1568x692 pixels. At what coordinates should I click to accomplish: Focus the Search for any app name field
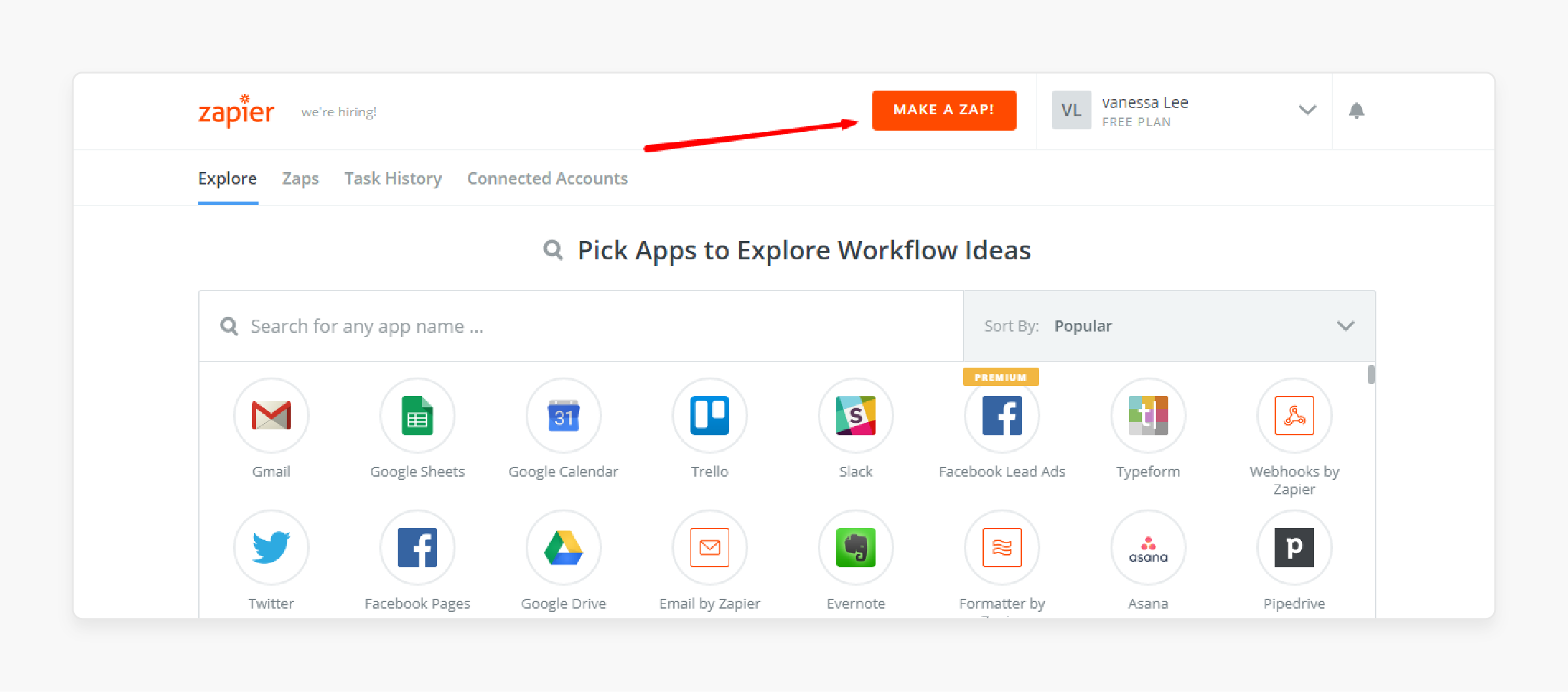pos(581,326)
